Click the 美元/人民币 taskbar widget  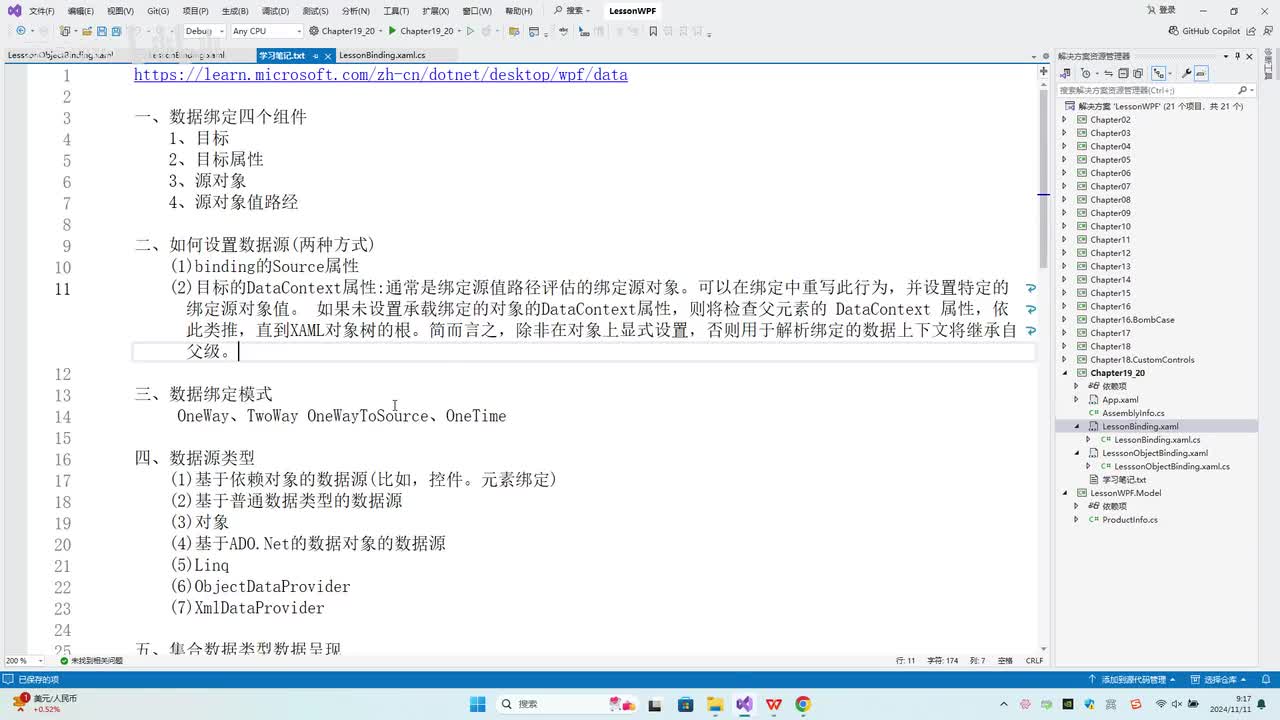coord(47,704)
